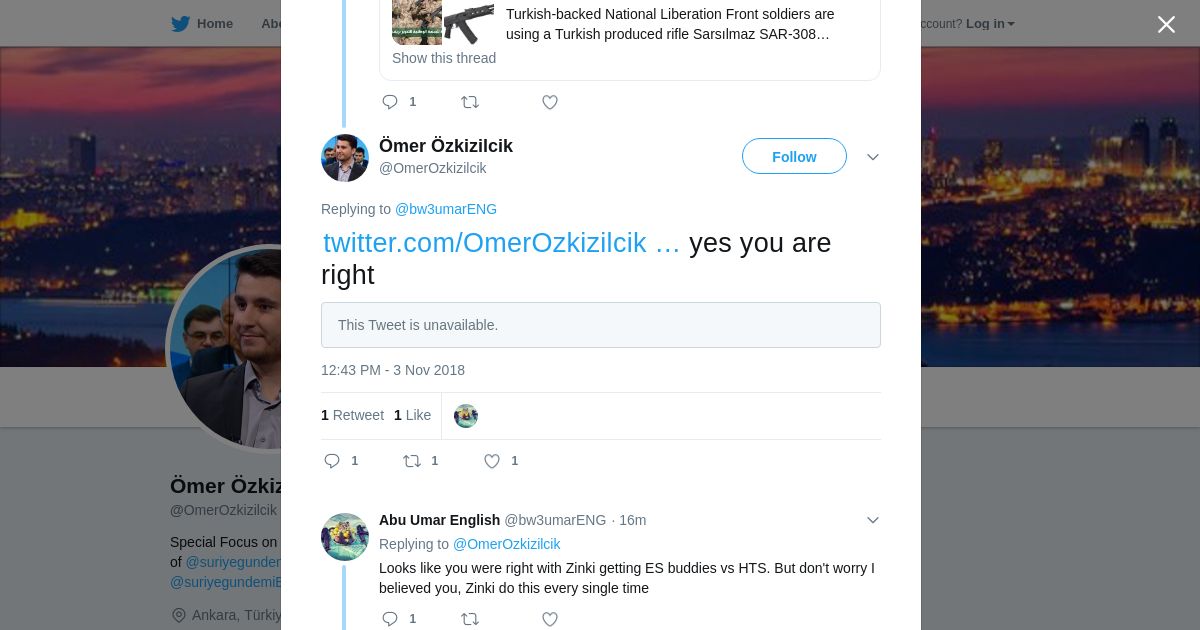This screenshot has width=1200, height=630.
Task: Open more options chevron beside Follow
Action: [873, 157]
